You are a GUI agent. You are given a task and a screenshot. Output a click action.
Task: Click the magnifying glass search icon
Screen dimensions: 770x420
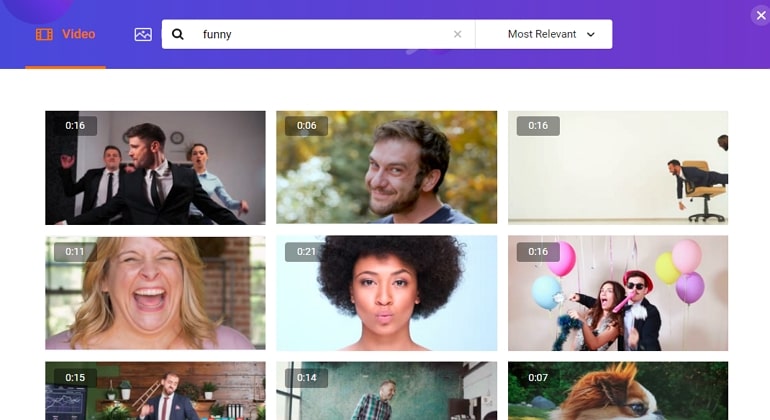pyautogui.click(x=178, y=34)
